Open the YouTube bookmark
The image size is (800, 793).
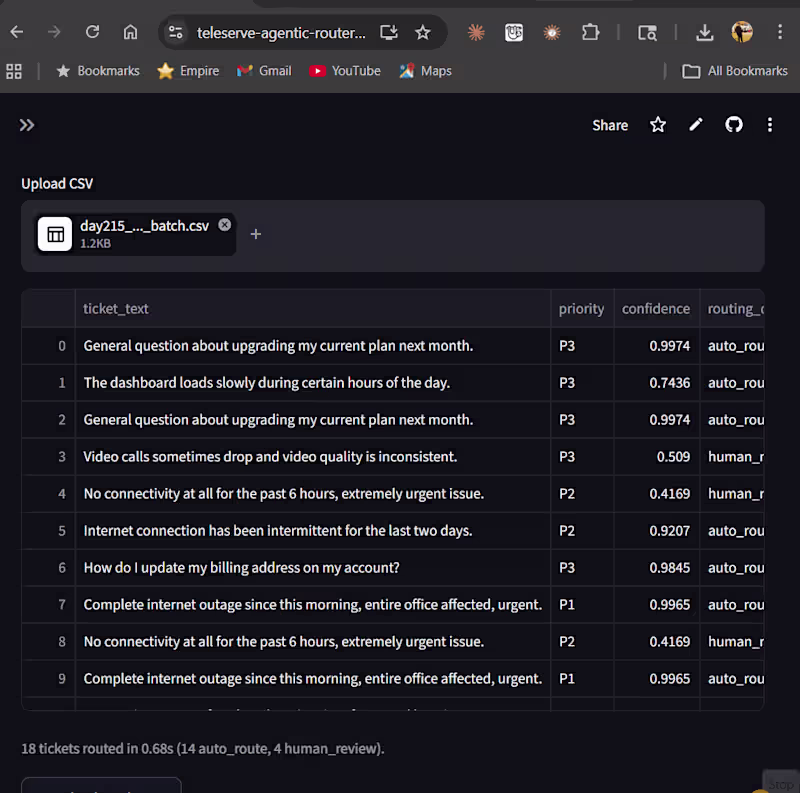(345, 71)
